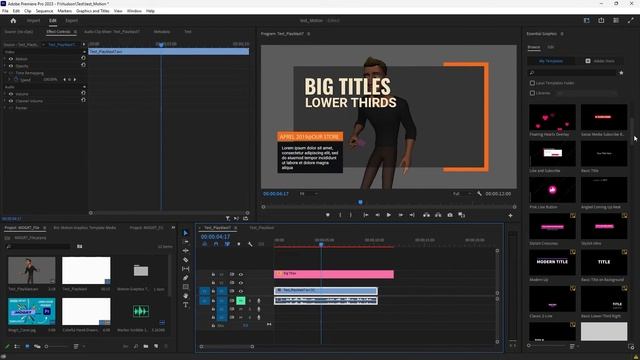Open Edit tab in Essential Graphics
Image resolution: width=640 pixels, height=360 pixels.
[x=551, y=47]
